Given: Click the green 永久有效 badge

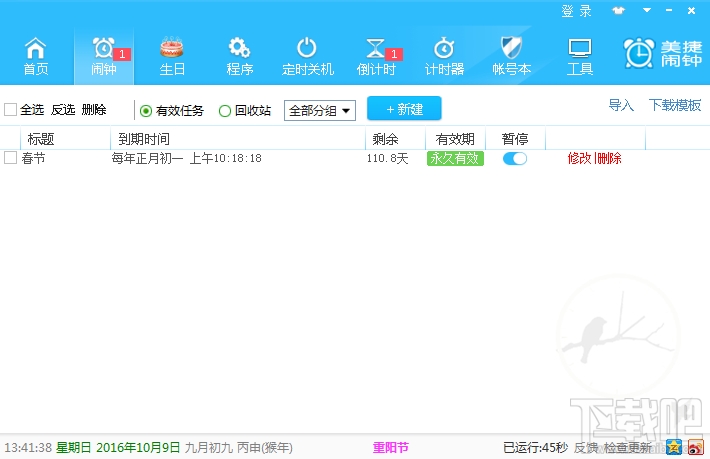Looking at the screenshot, I should [455, 158].
